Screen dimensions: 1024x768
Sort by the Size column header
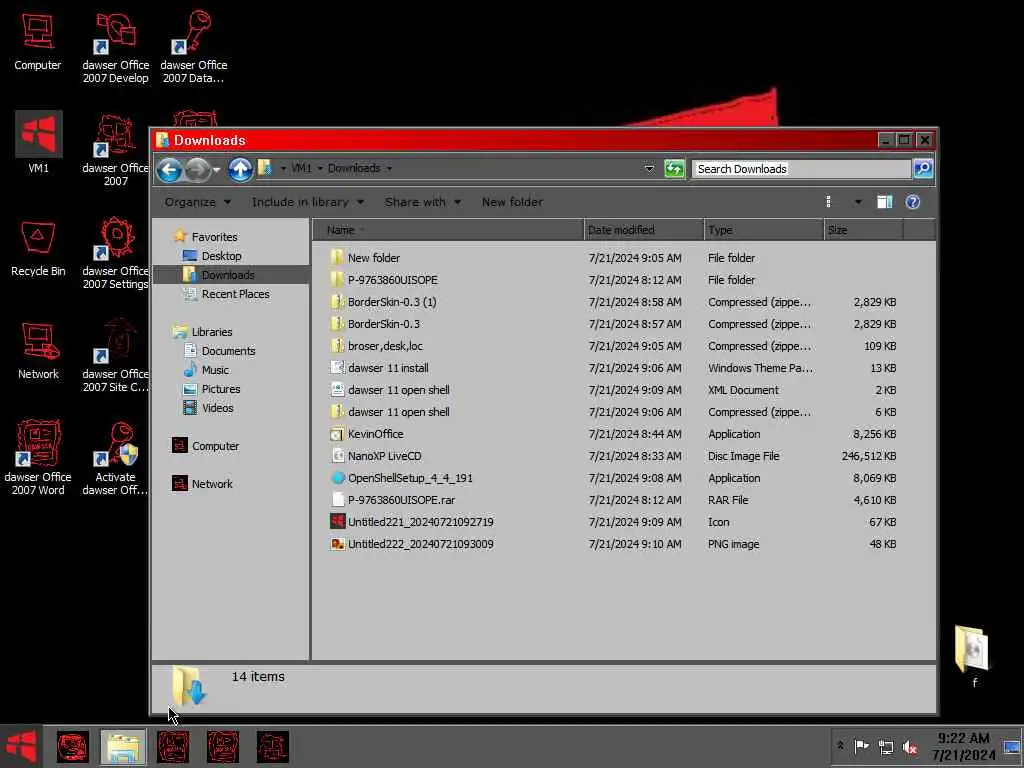[863, 230]
